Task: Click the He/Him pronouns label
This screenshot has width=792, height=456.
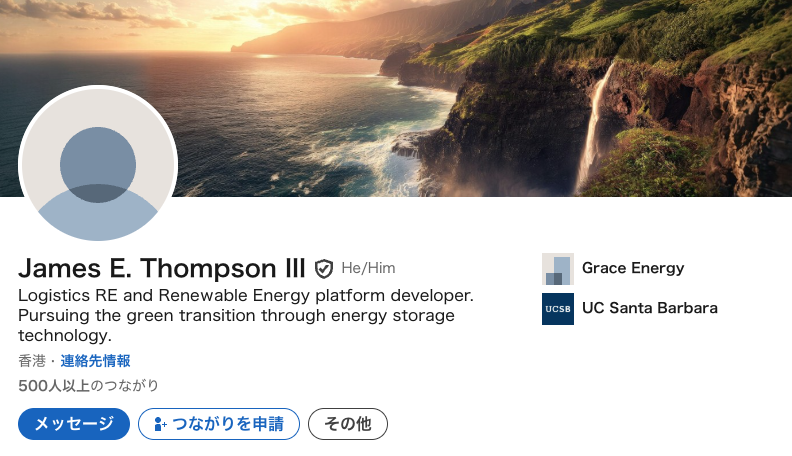Action: coord(368,268)
